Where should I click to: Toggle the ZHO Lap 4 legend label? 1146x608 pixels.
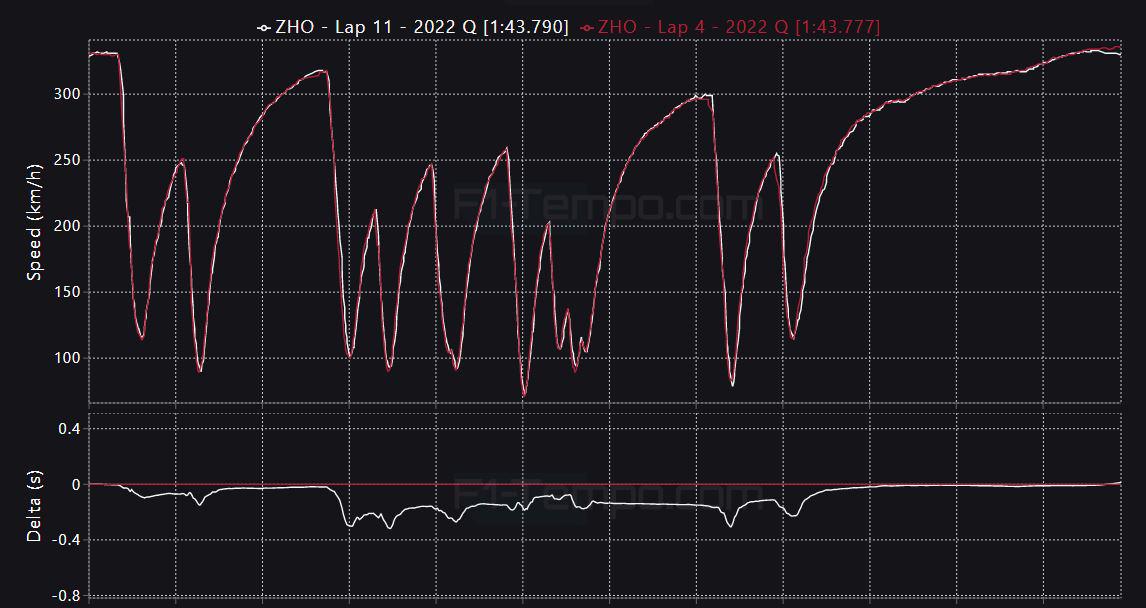click(739, 27)
